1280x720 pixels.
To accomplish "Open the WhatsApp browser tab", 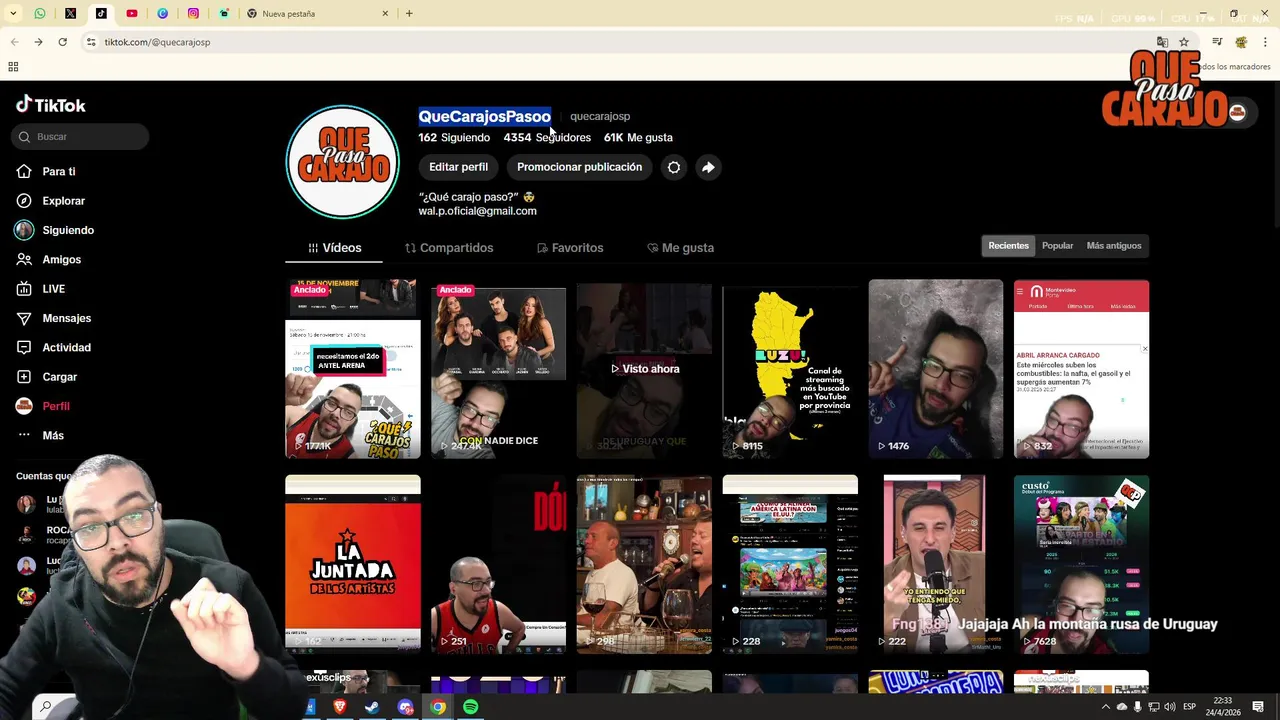I will [40, 14].
